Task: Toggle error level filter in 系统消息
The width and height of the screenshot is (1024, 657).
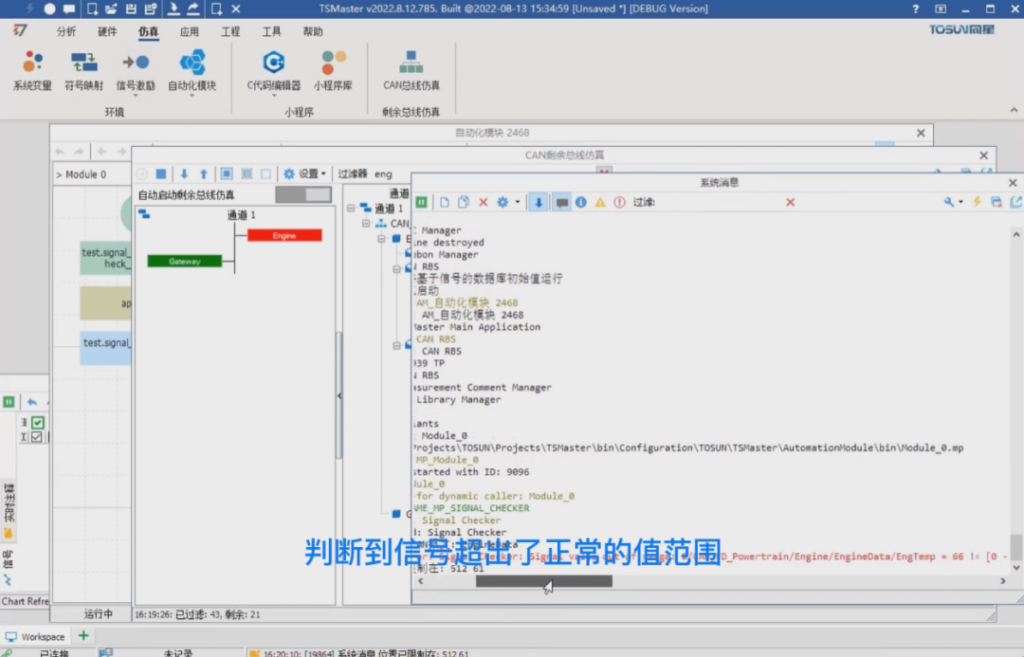Action: pyautogui.click(x=619, y=202)
